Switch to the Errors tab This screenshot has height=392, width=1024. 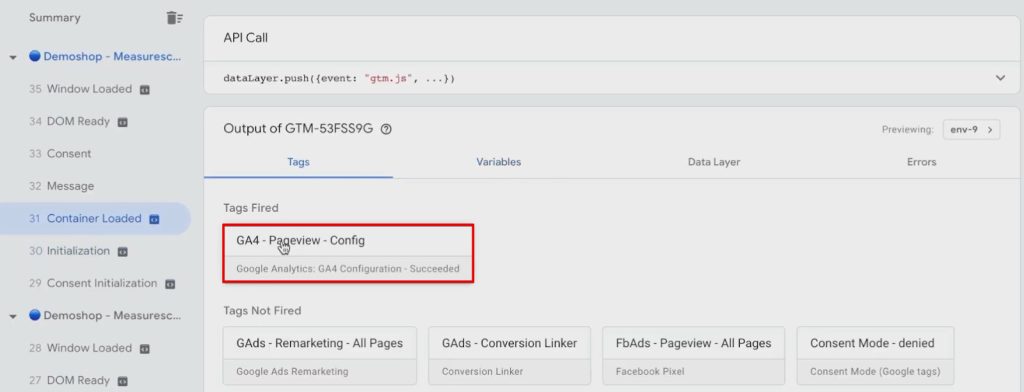point(921,162)
